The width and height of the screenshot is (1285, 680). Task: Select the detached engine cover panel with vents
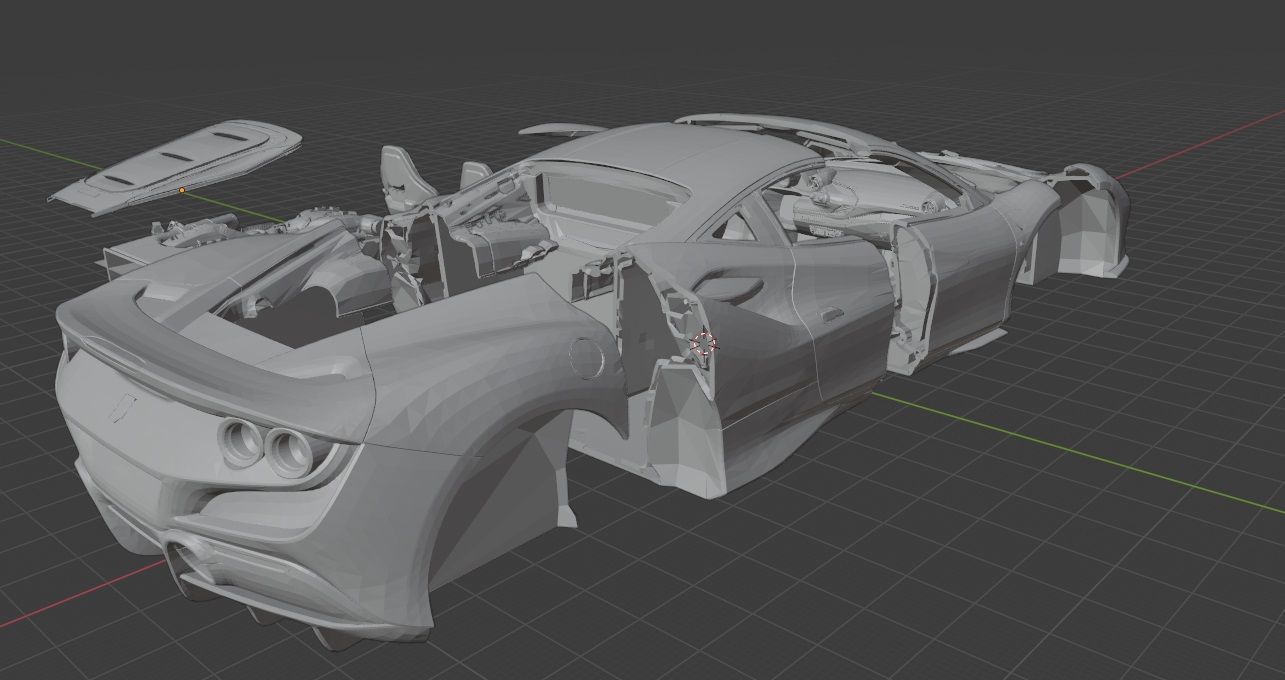point(176,166)
